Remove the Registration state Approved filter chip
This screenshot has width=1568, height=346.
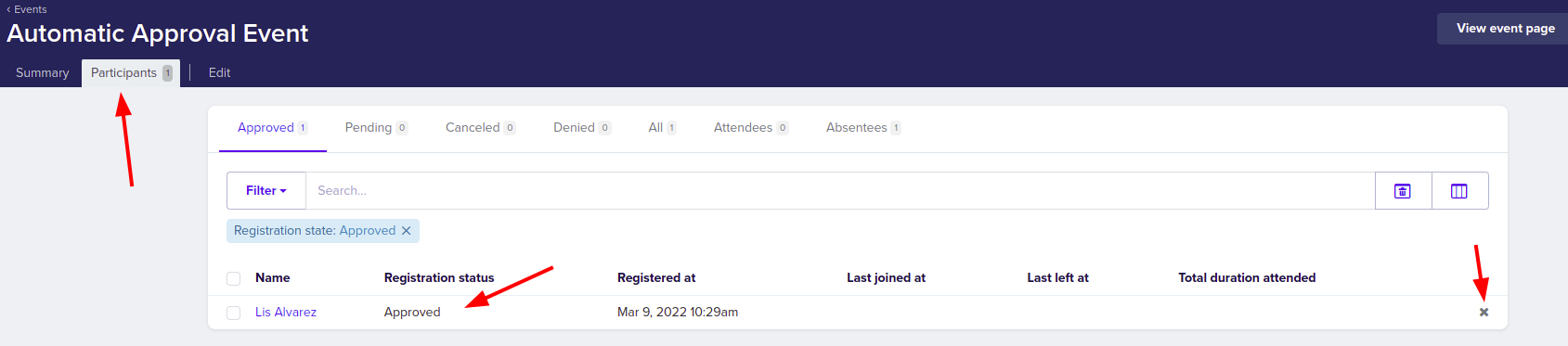tap(406, 231)
